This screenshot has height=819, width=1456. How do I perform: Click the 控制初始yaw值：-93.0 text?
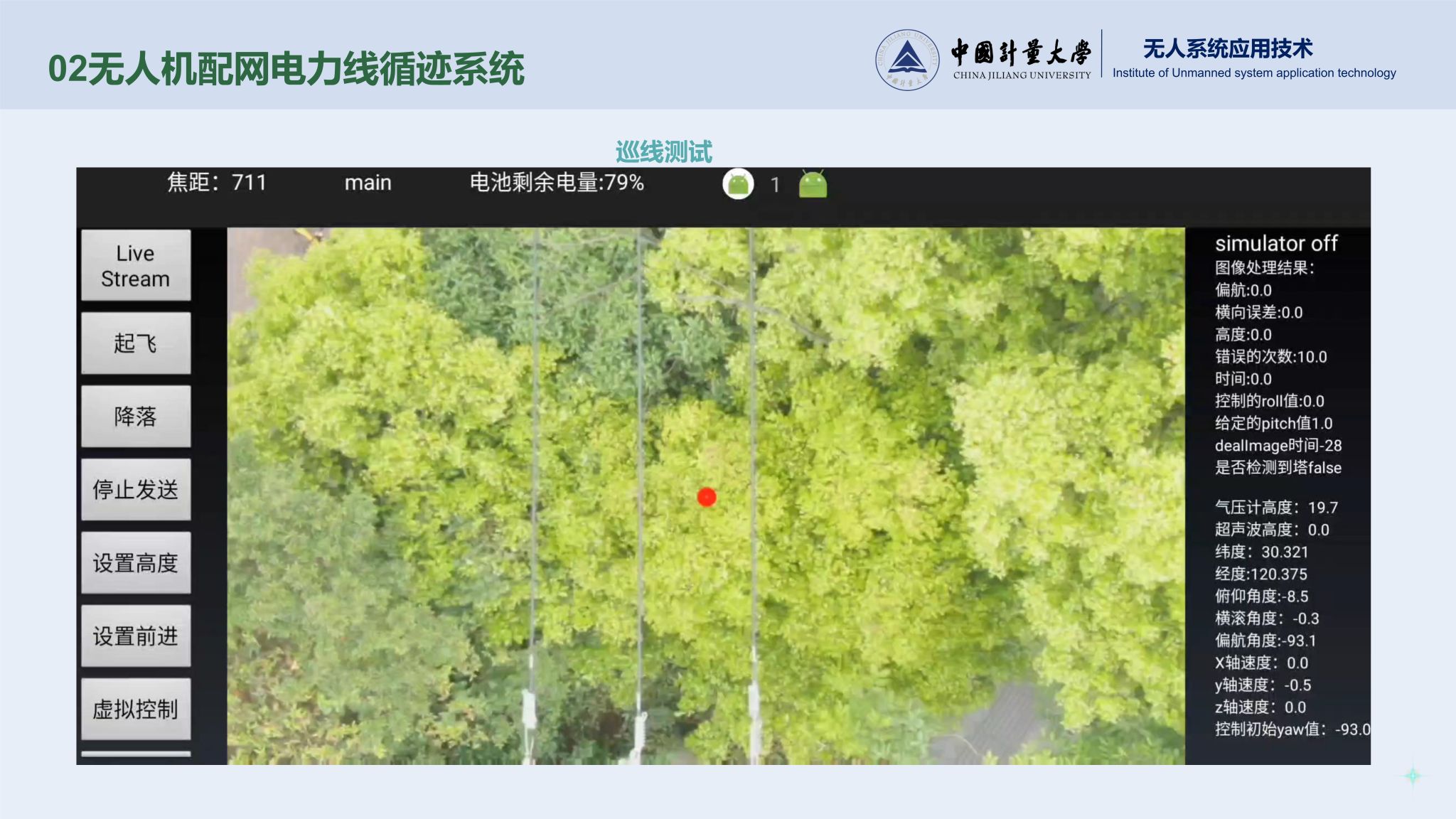pos(1292,729)
